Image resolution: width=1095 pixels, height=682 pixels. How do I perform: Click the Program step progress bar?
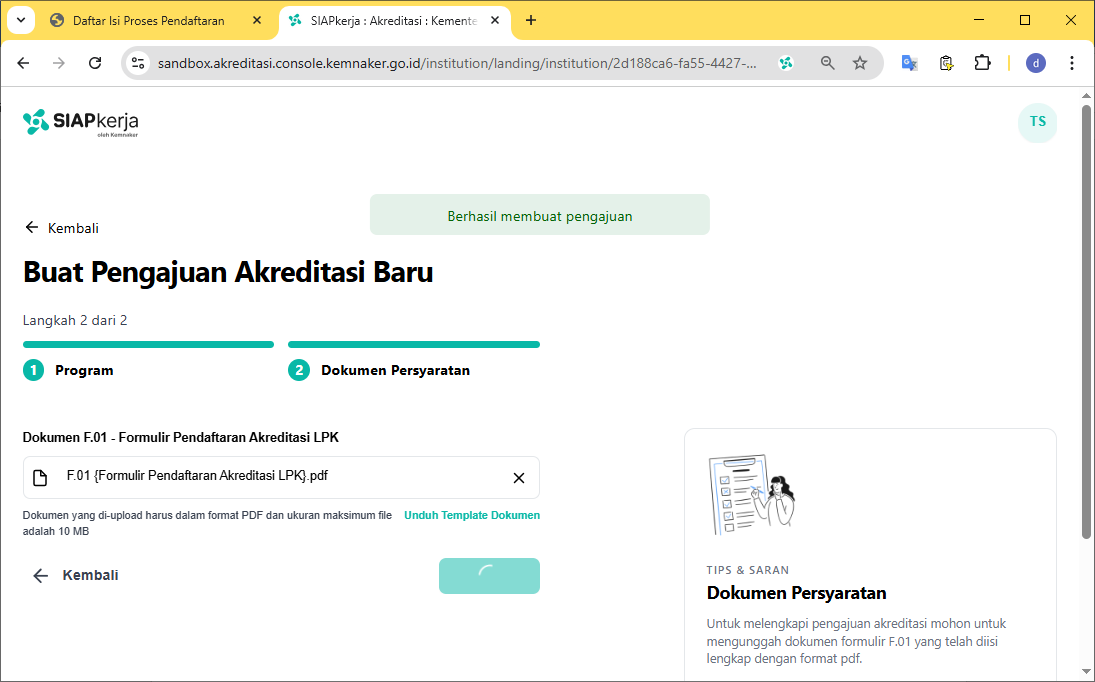(x=148, y=344)
